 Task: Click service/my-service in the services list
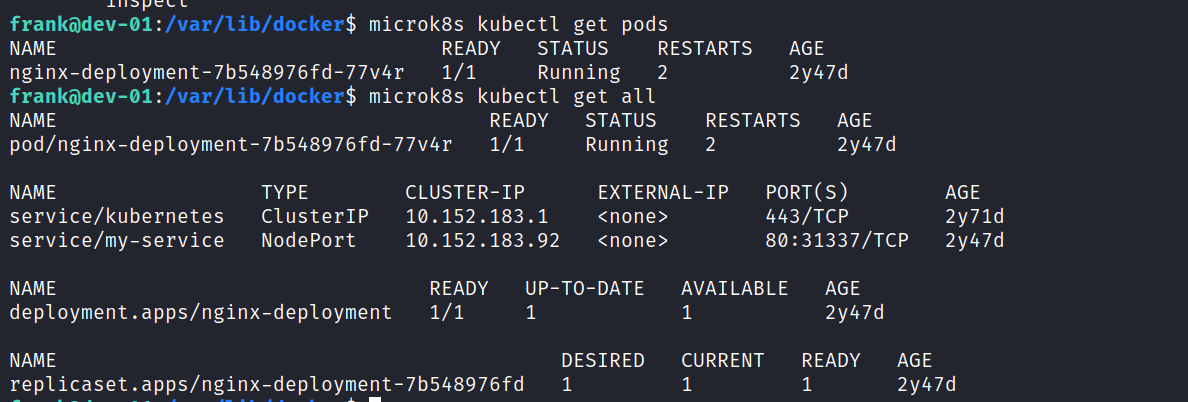[117, 241]
